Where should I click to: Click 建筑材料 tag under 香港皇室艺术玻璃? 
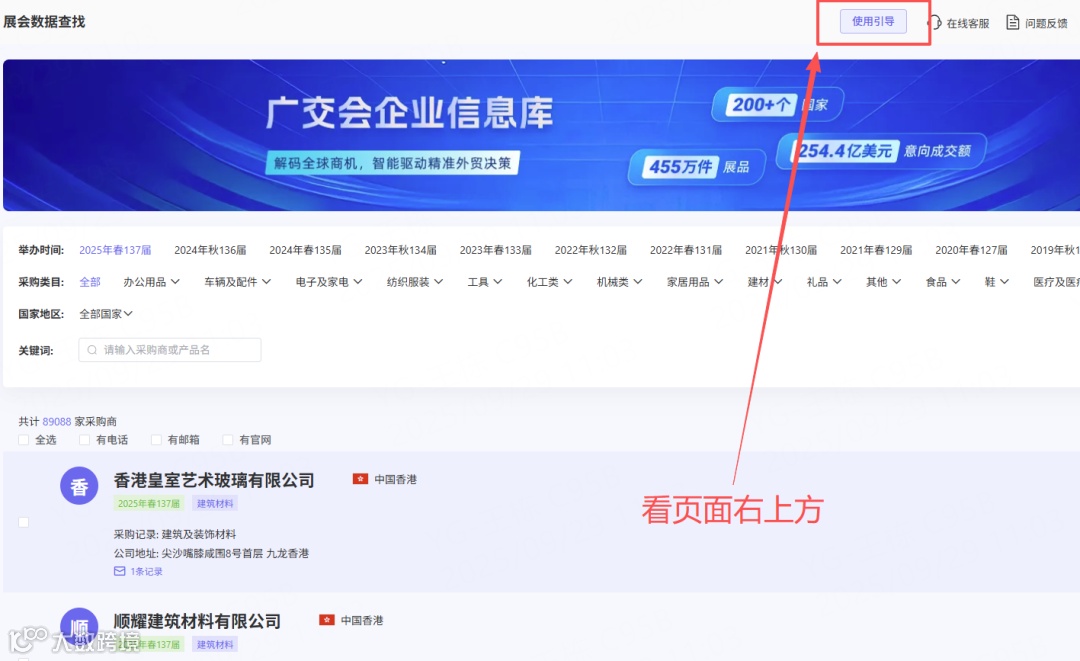(x=215, y=503)
